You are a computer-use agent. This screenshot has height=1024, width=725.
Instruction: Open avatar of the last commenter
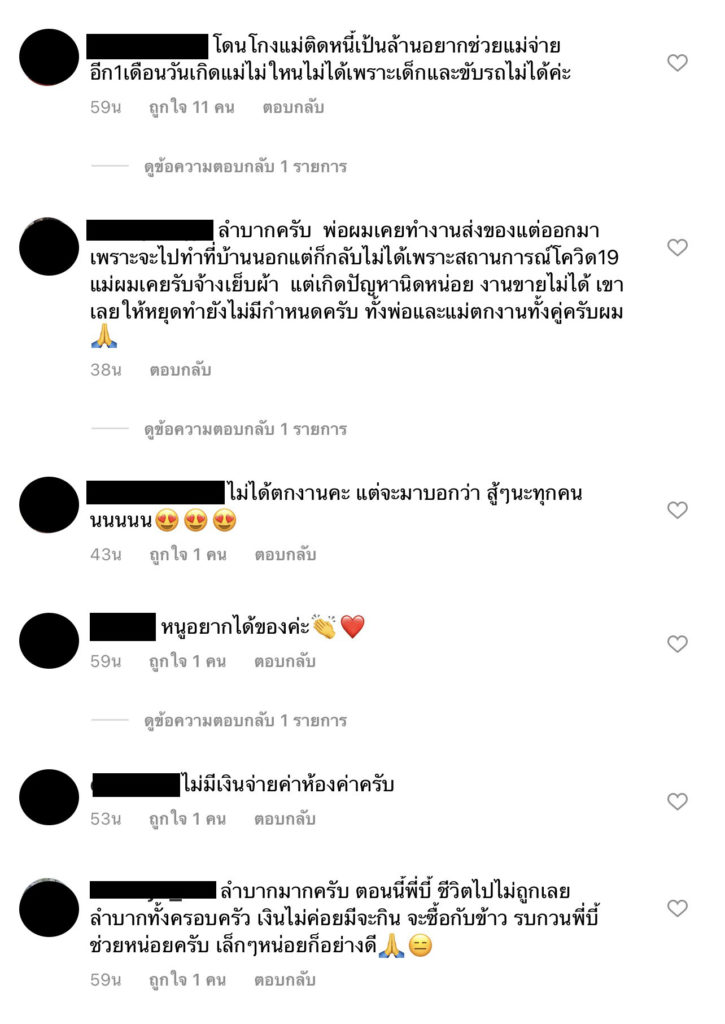point(49,908)
